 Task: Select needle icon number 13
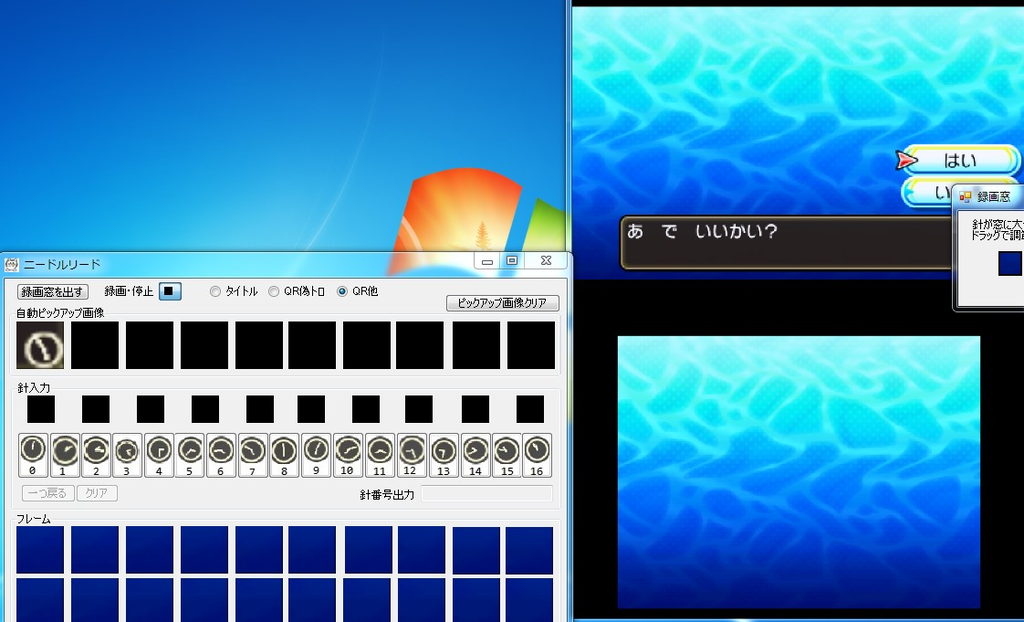tap(443, 455)
